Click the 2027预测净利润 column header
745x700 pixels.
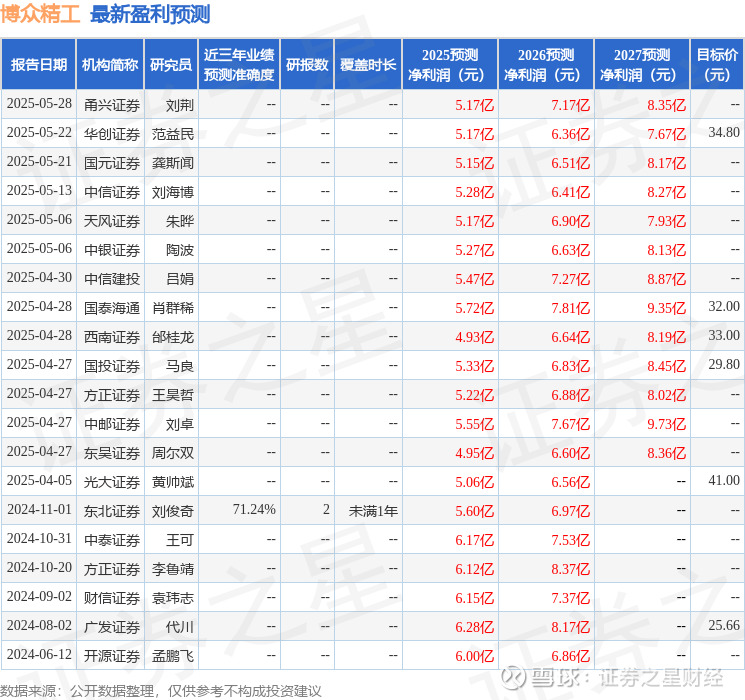tap(642, 65)
